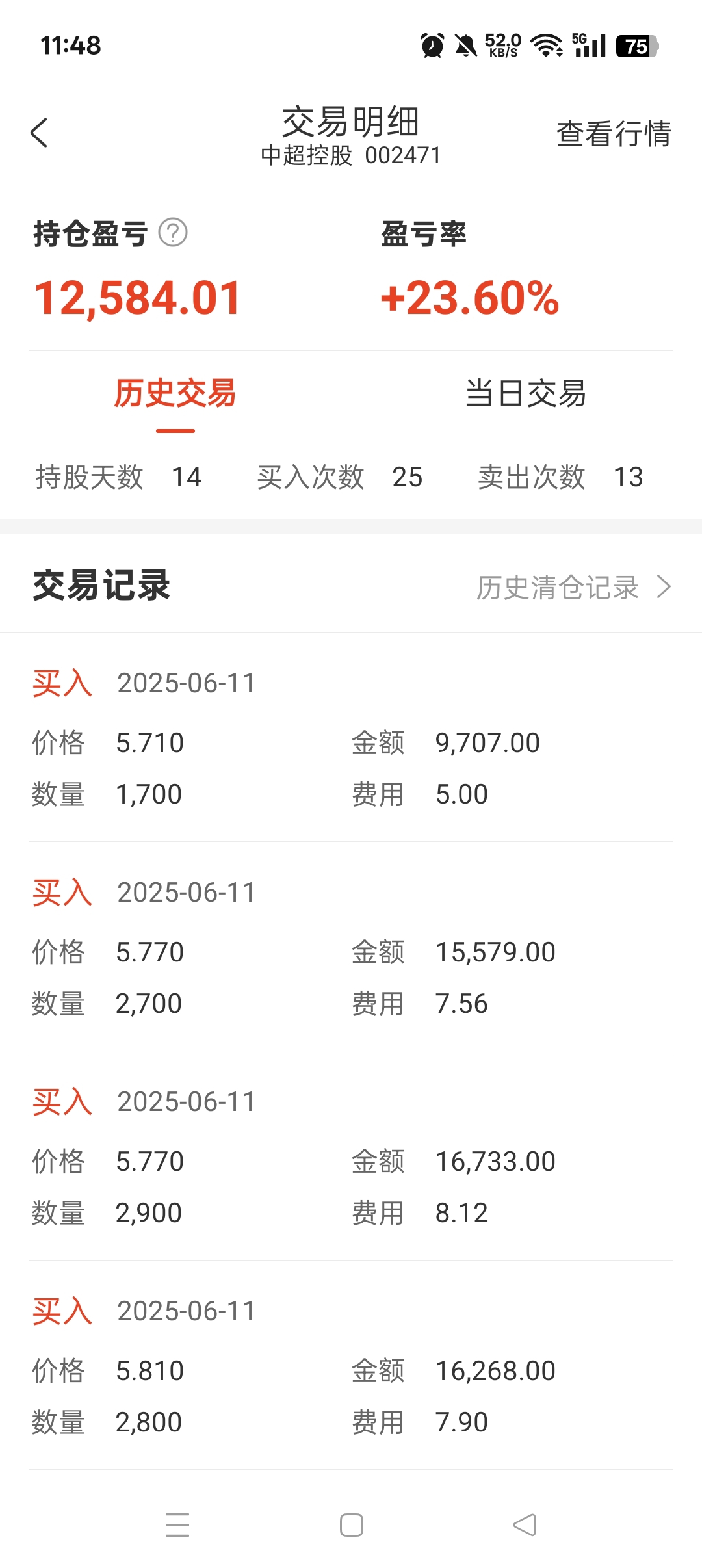The height and width of the screenshot is (1568, 702).
Task: Open 查看行情 link
Action: pyautogui.click(x=614, y=134)
